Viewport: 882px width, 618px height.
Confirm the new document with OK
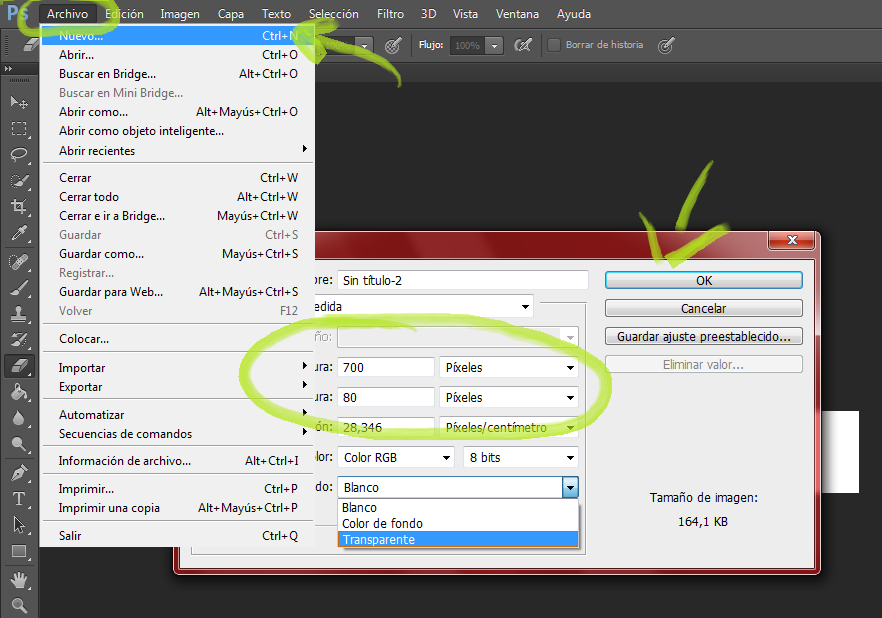coord(704,281)
